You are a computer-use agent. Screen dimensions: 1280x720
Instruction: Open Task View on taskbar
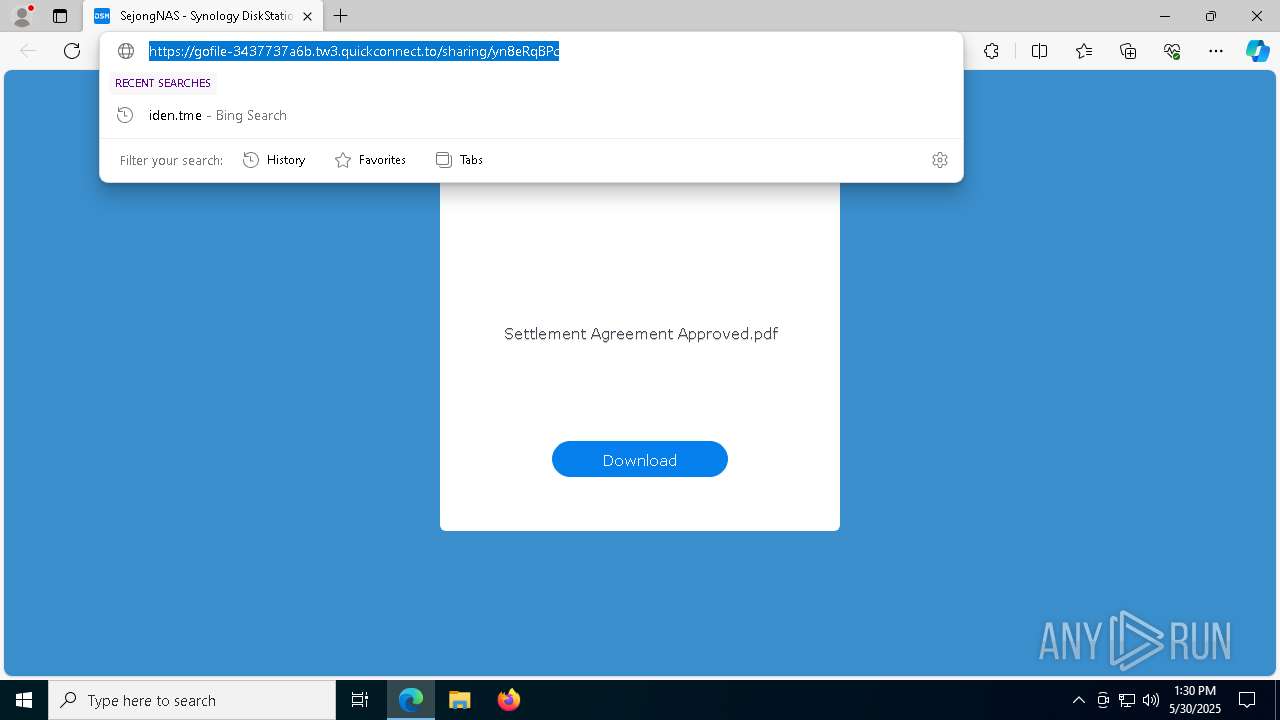tap(360, 700)
